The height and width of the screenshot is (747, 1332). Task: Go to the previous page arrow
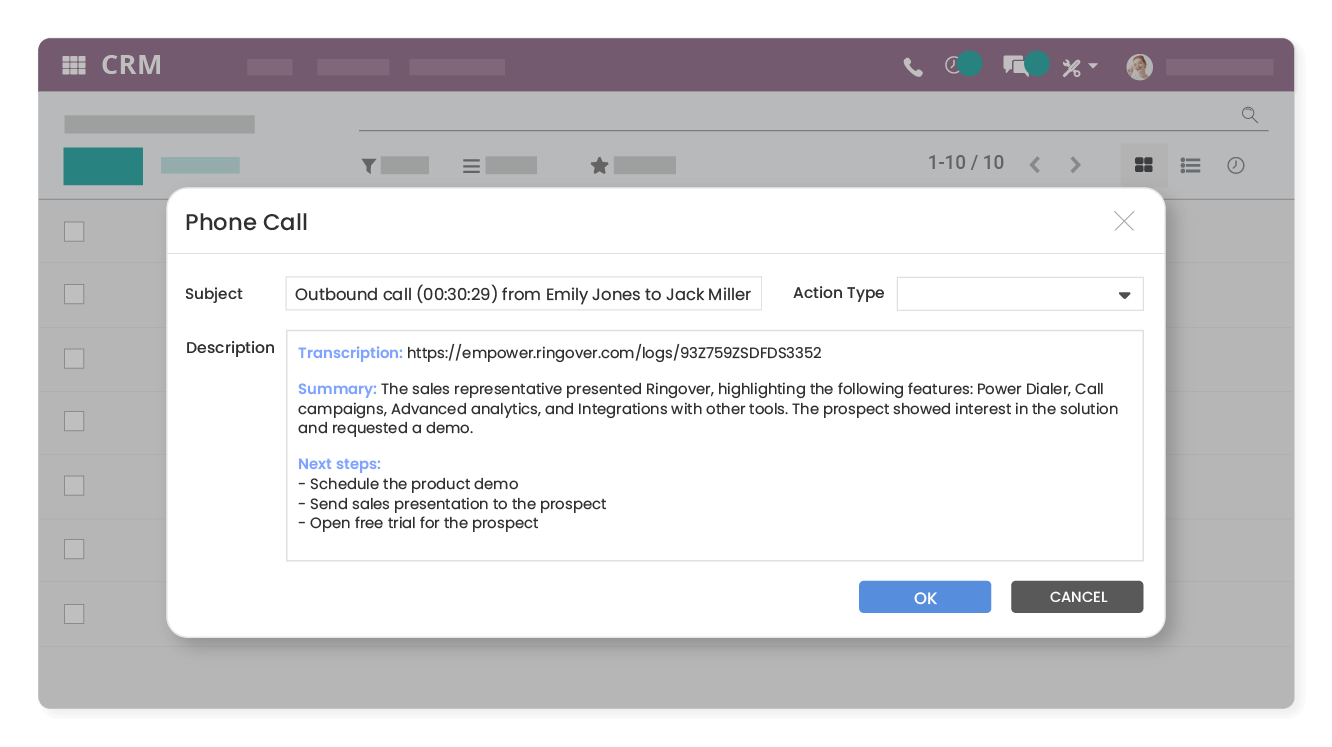tap(1035, 165)
